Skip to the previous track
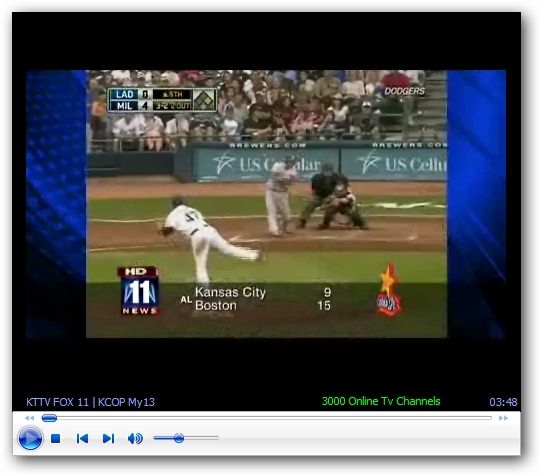The height and width of the screenshot is (476, 541). (x=82, y=438)
